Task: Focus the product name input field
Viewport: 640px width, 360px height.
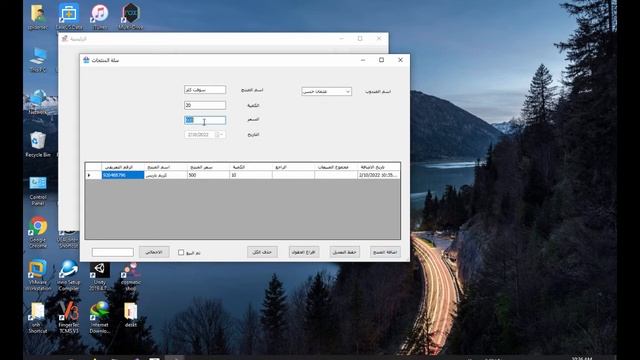Action: (205, 89)
